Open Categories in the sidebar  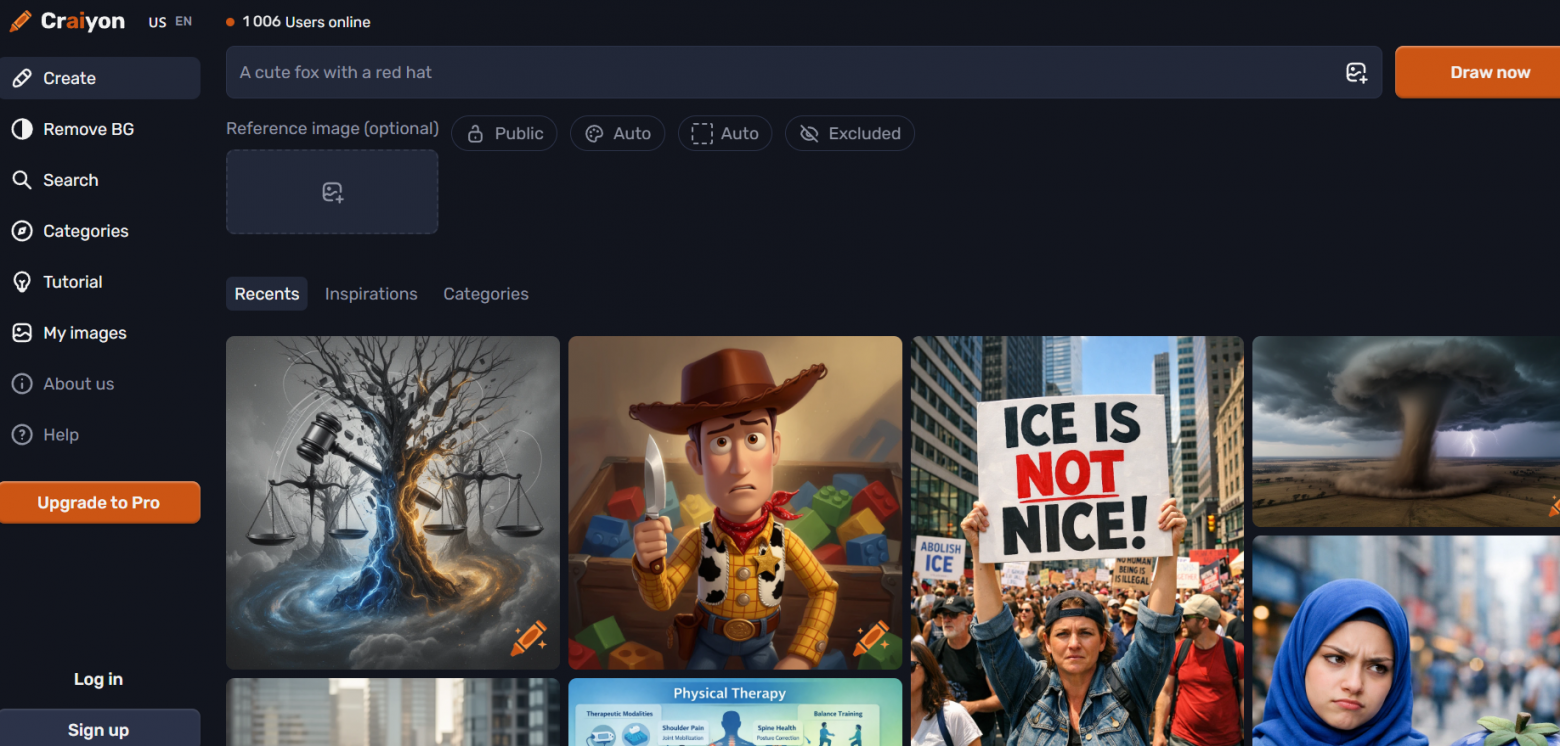(100, 231)
